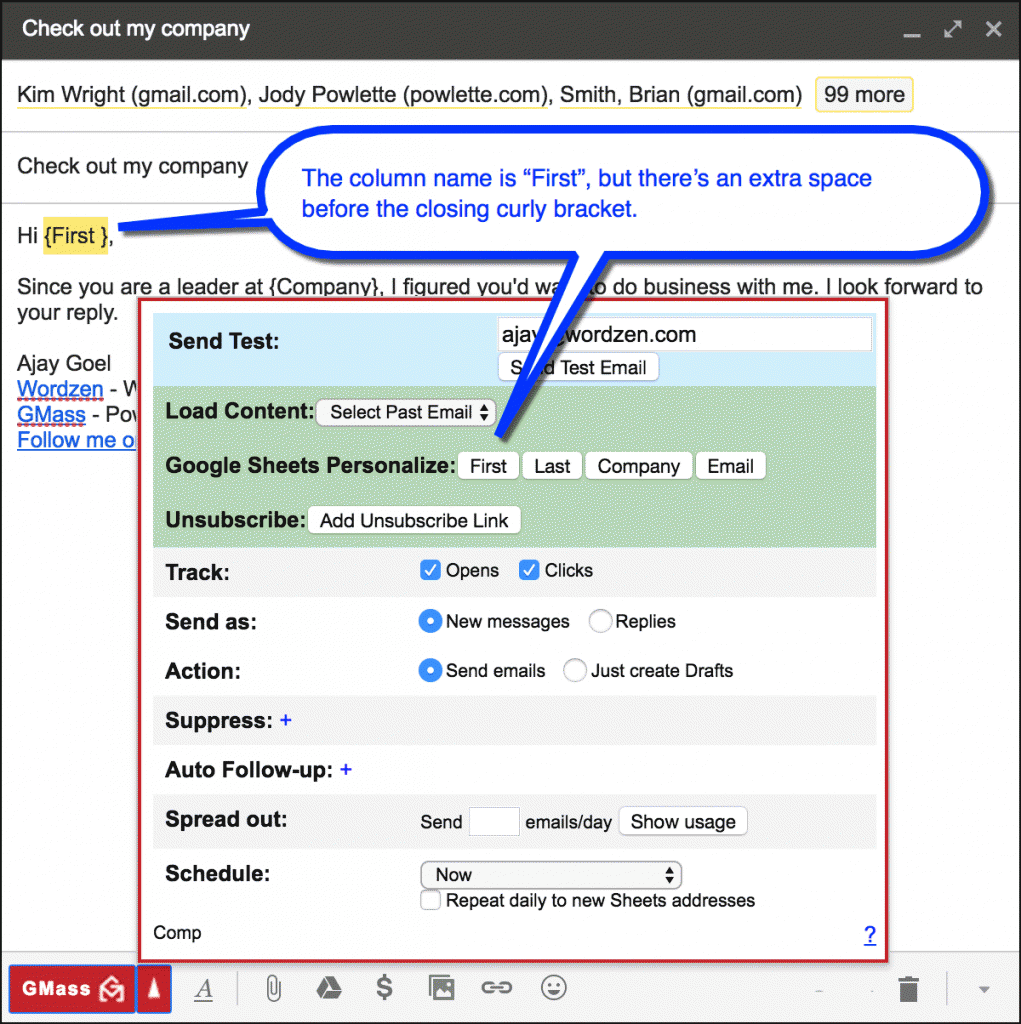
Task: Open GMass settings arrow beside GMass button
Action: point(153,989)
